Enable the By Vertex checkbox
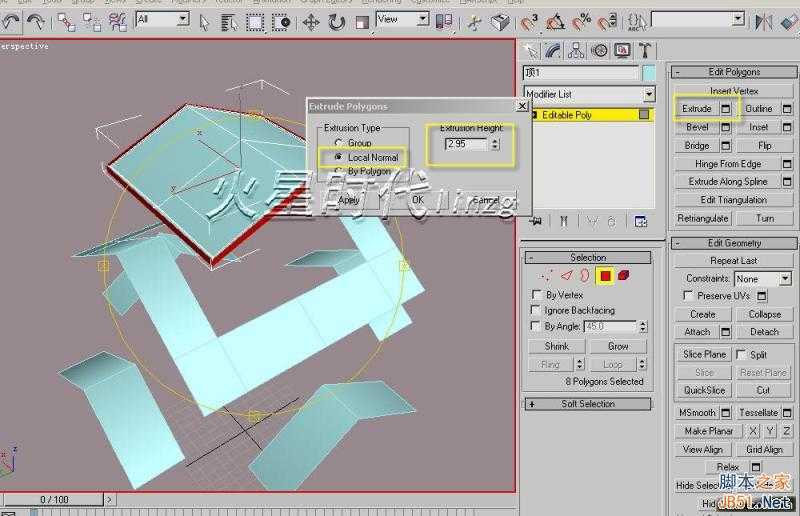 pos(536,294)
